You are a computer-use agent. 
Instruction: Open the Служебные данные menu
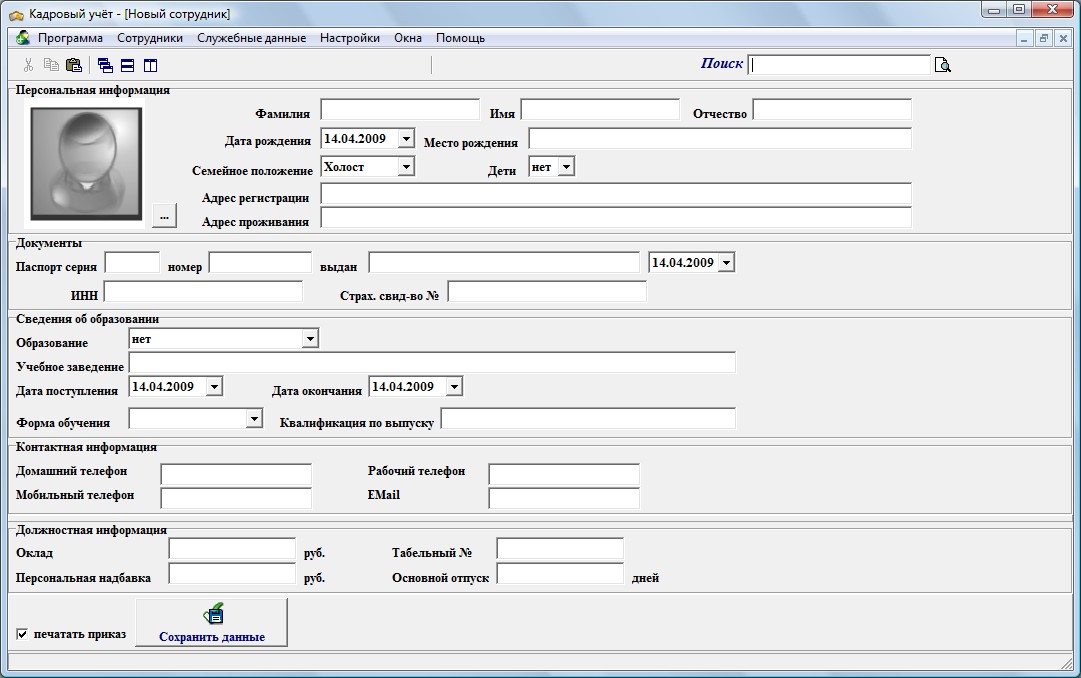point(252,38)
